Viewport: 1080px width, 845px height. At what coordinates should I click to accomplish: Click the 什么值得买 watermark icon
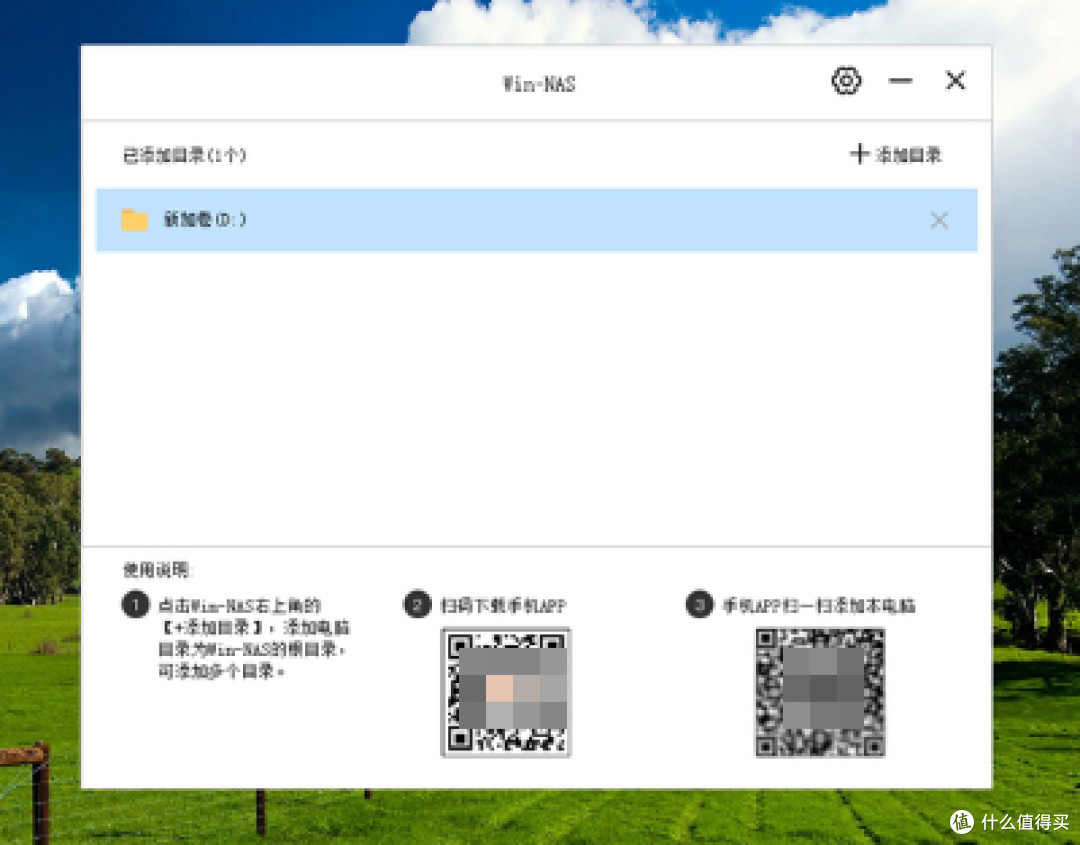[x=960, y=823]
